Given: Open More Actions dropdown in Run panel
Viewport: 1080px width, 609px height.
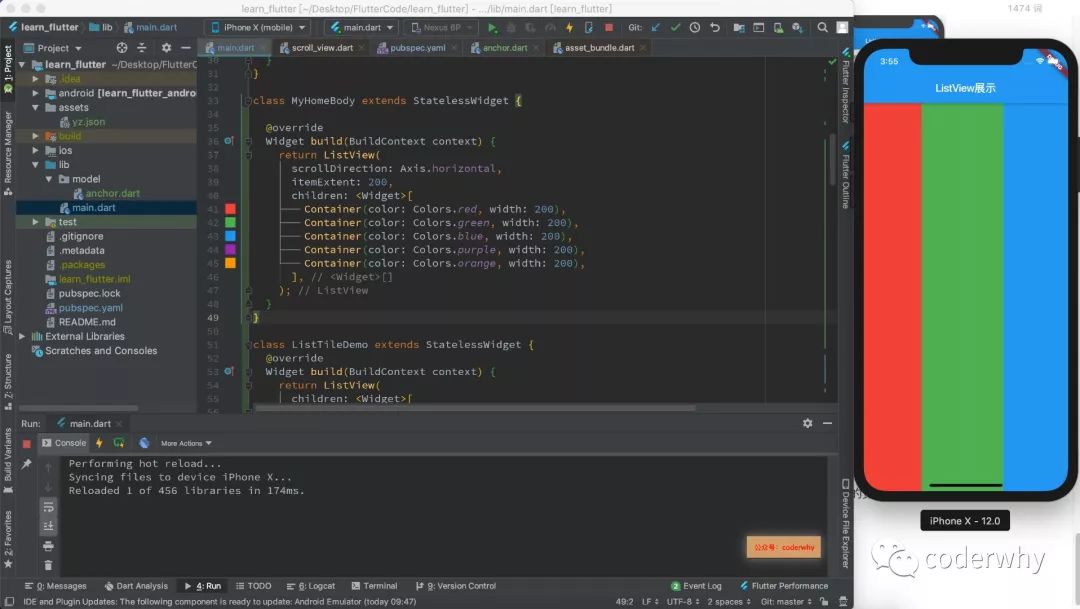Looking at the screenshot, I should click(x=186, y=443).
